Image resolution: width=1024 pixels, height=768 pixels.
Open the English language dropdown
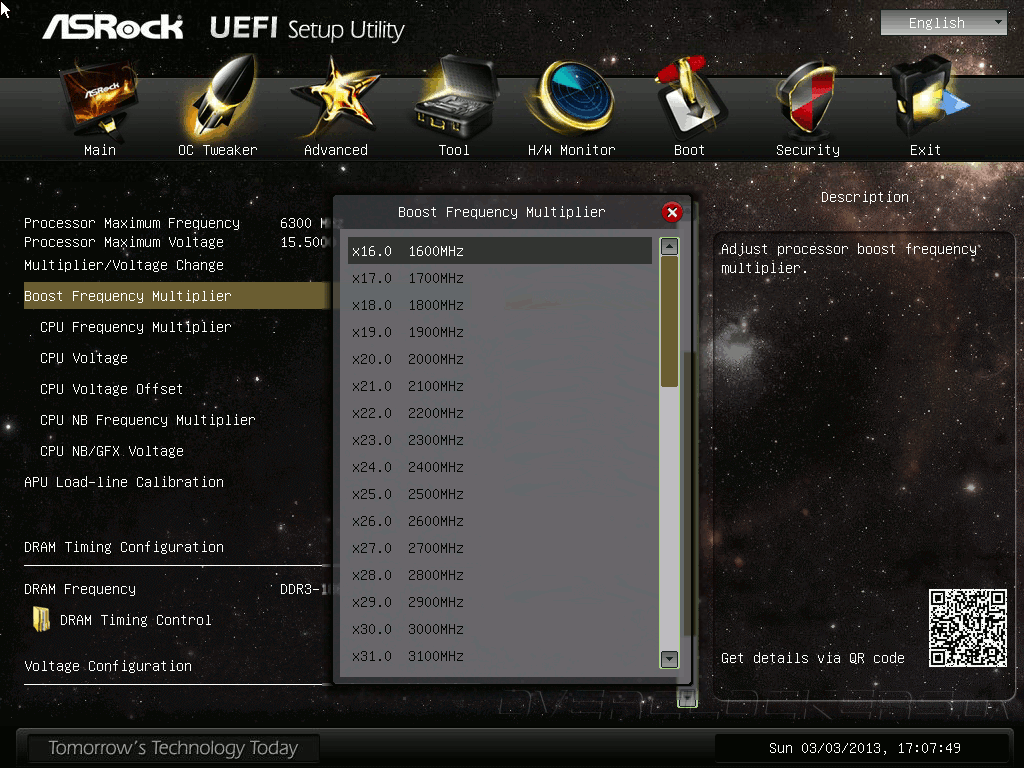(943, 23)
